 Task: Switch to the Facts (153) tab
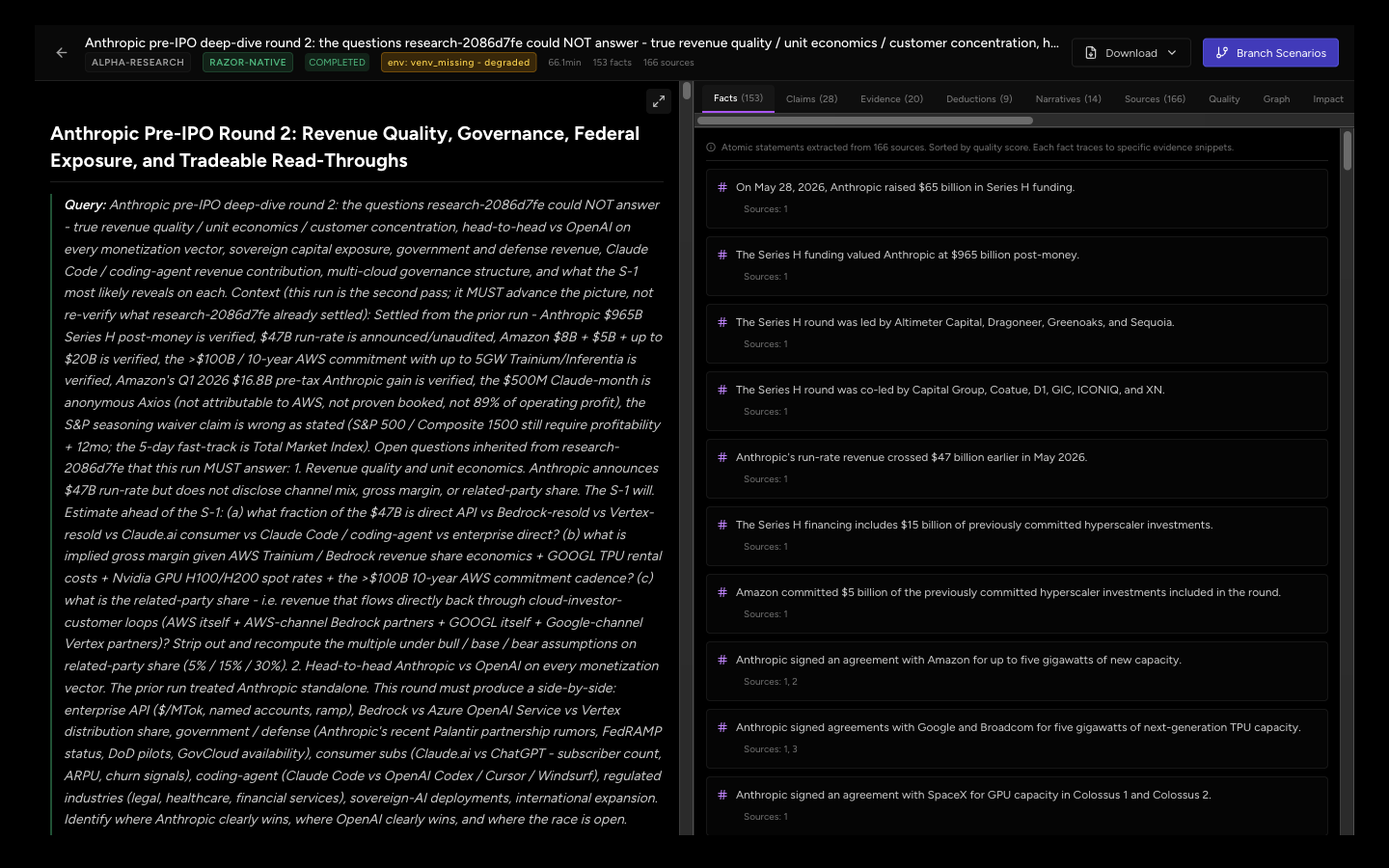(738, 98)
